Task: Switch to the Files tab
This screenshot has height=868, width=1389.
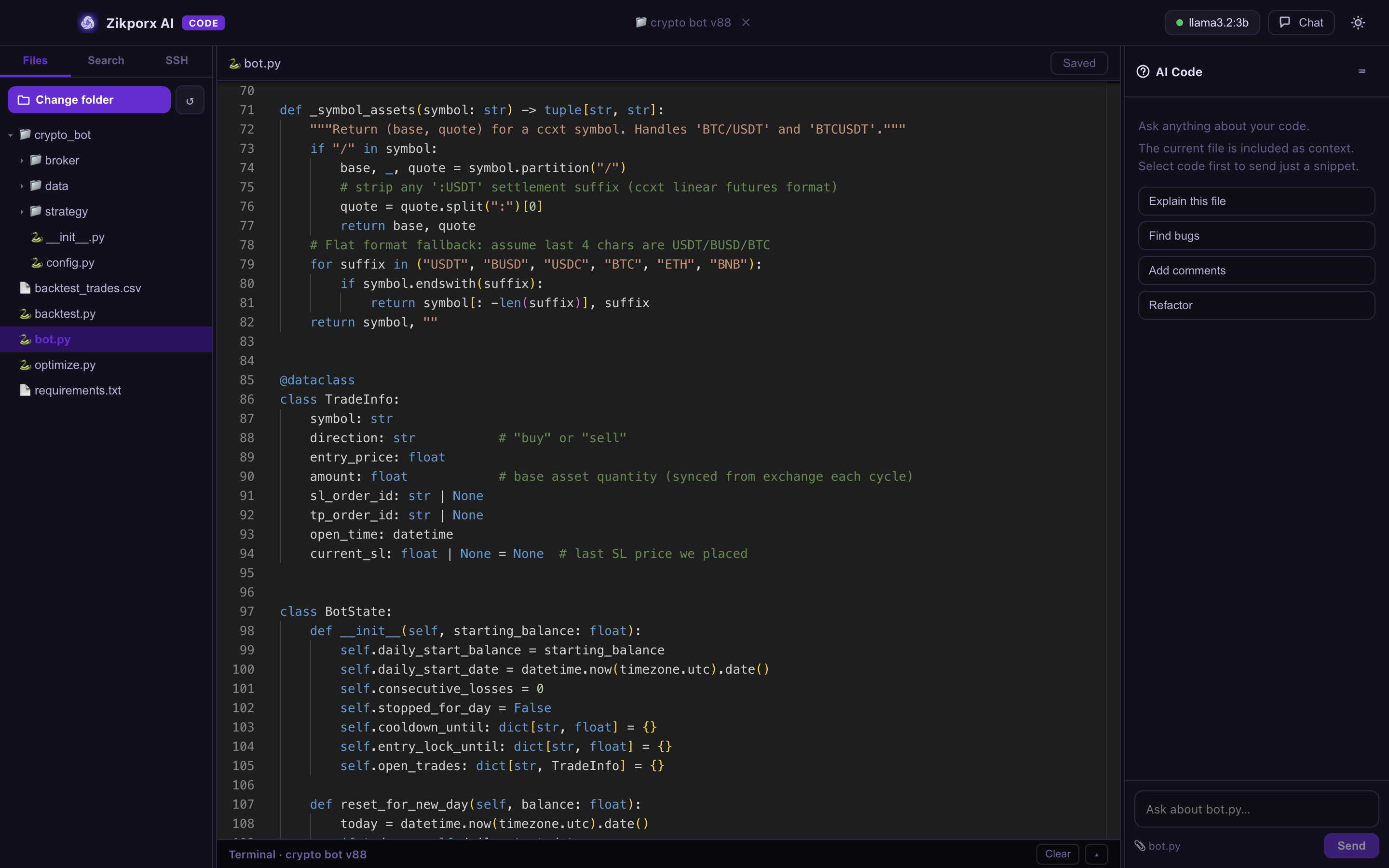Action: [35, 60]
